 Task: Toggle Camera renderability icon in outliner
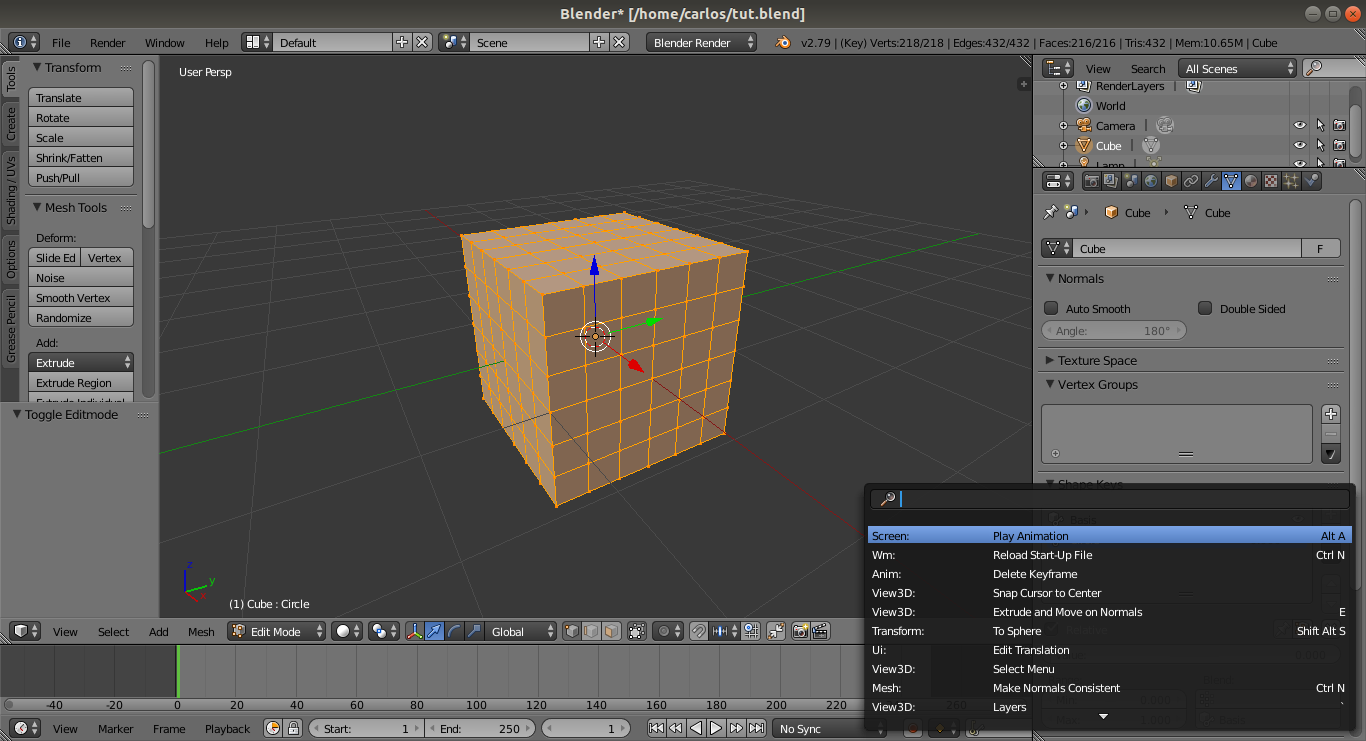1338,125
